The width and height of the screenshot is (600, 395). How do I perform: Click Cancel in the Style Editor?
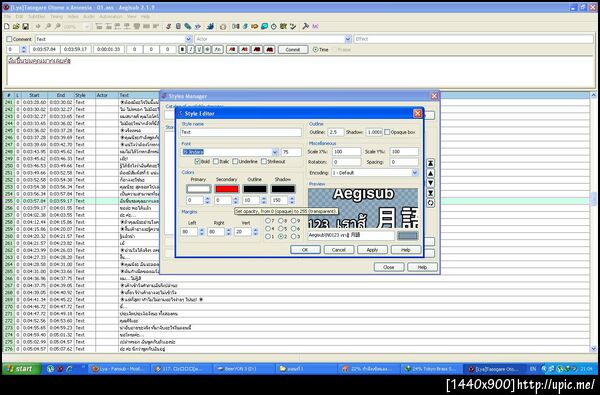coord(339,250)
